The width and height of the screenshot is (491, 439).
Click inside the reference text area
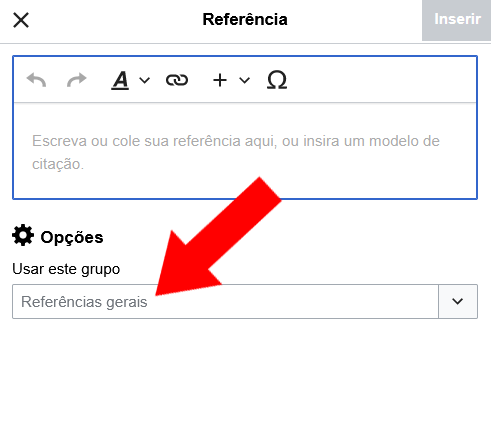(x=245, y=151)
